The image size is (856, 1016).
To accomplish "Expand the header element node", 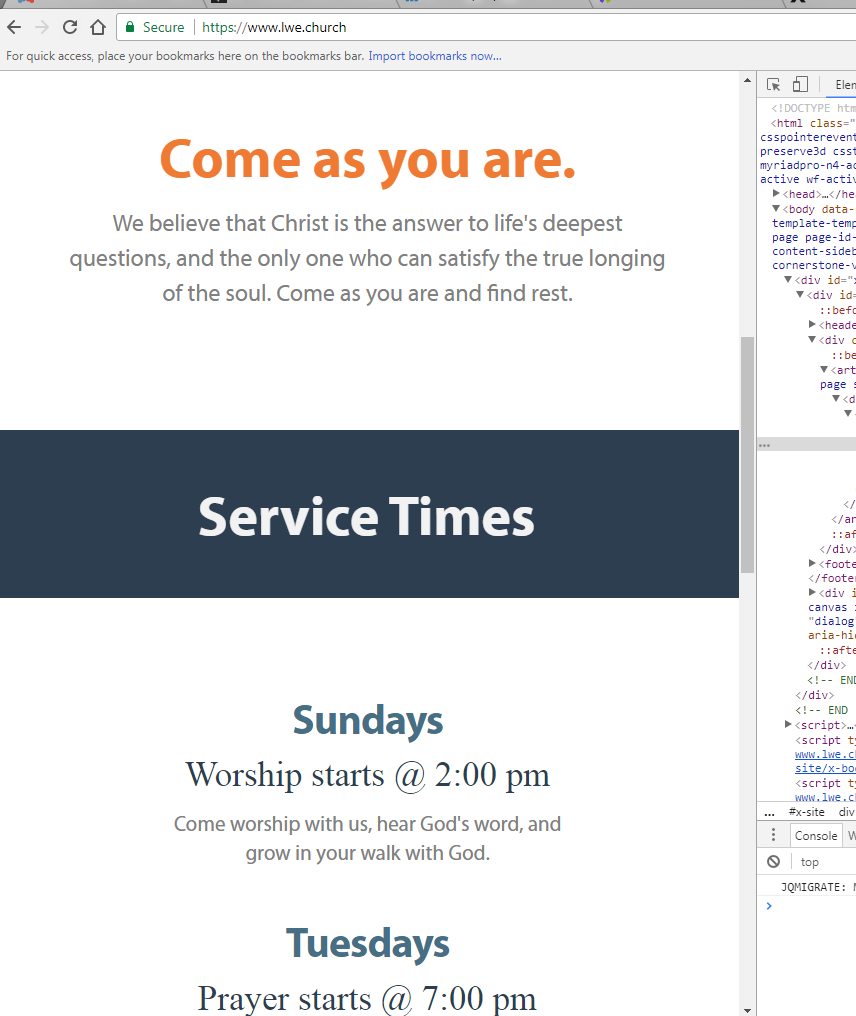I will (813, 324).
